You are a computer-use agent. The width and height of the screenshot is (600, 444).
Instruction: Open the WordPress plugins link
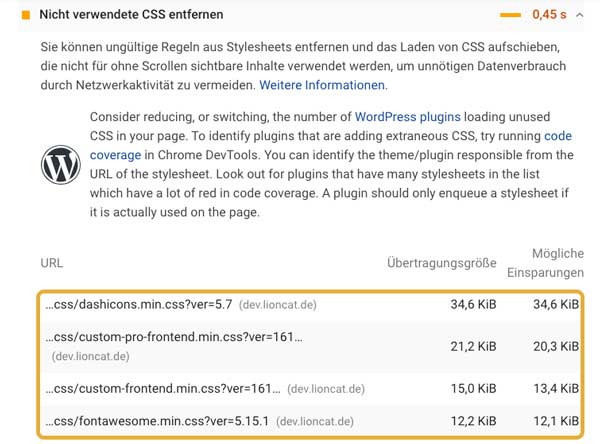coord(408,116)
